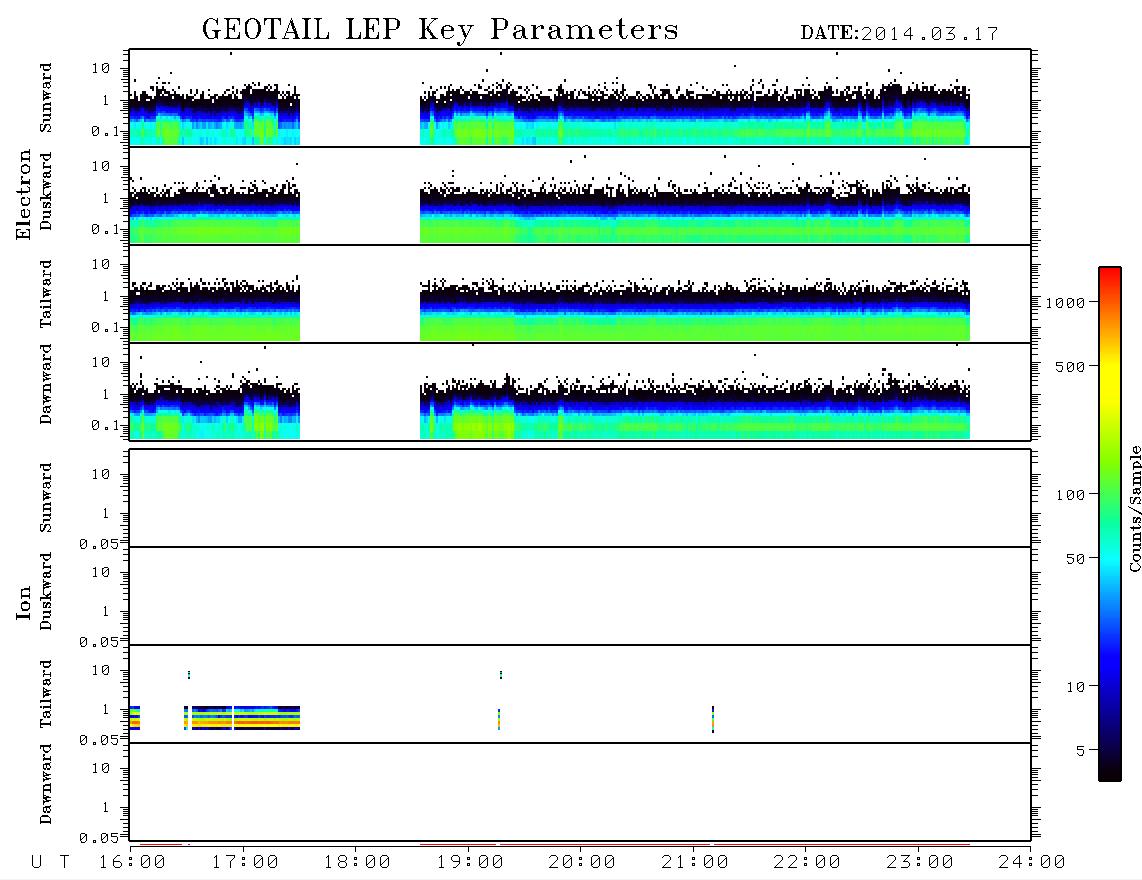Viewport: 1142px width, 880px height.
Task: Select the "Electron" group axis label
Action: click(23, 195)
